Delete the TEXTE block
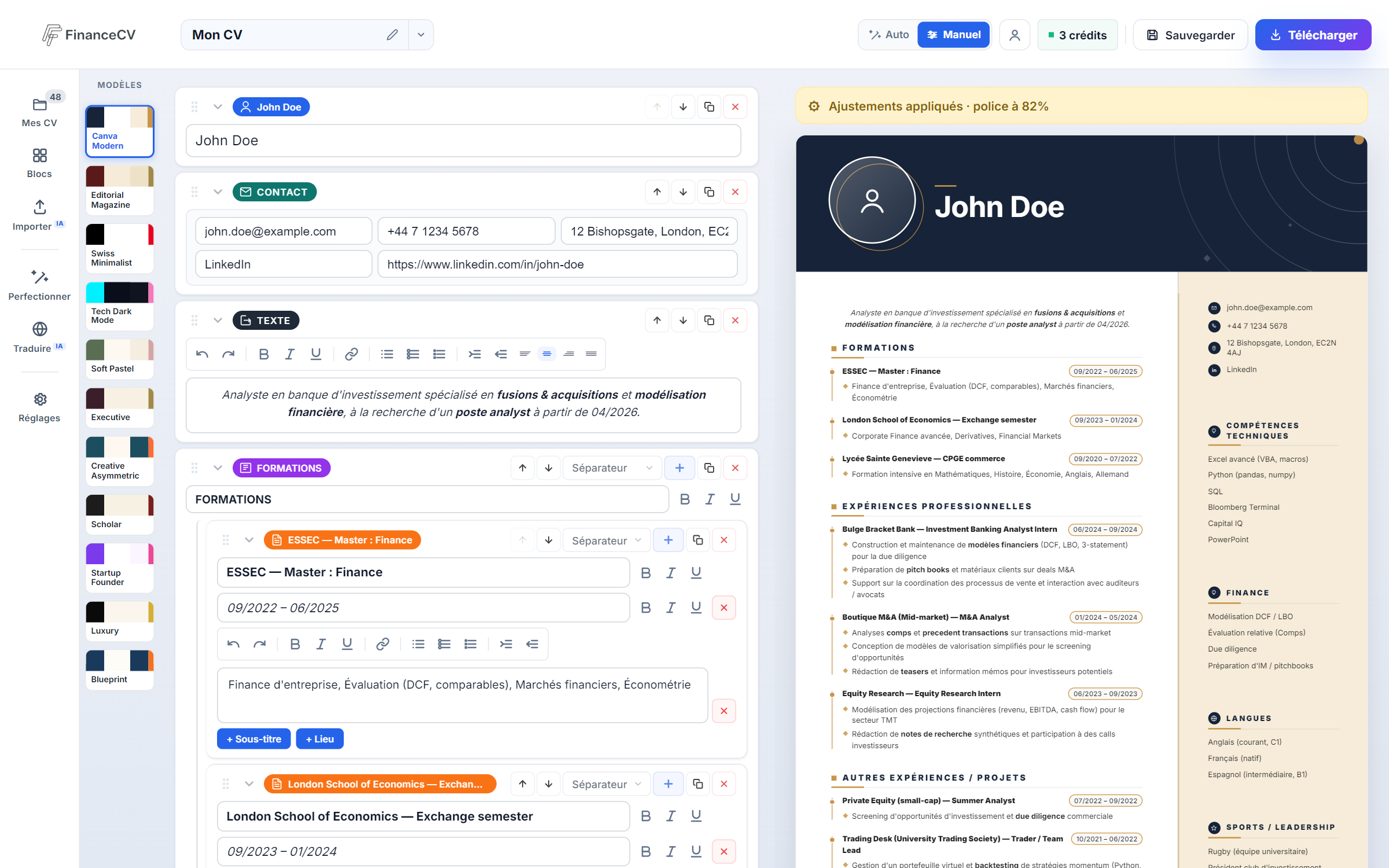The image size is (1389, 868). click(x=735, y=321)
